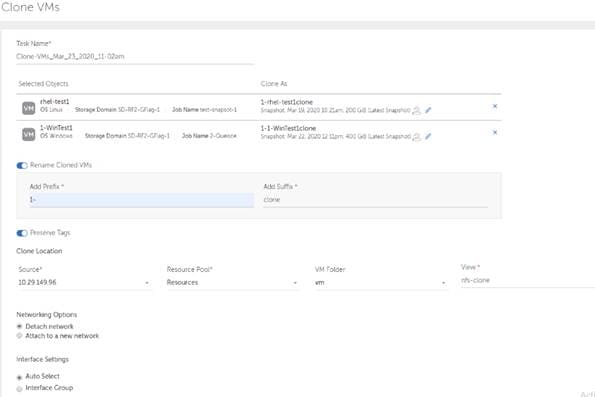Click the Add Suffix field containing clone
This screenshot has width=595, height=397.
[x=376, y=200]
